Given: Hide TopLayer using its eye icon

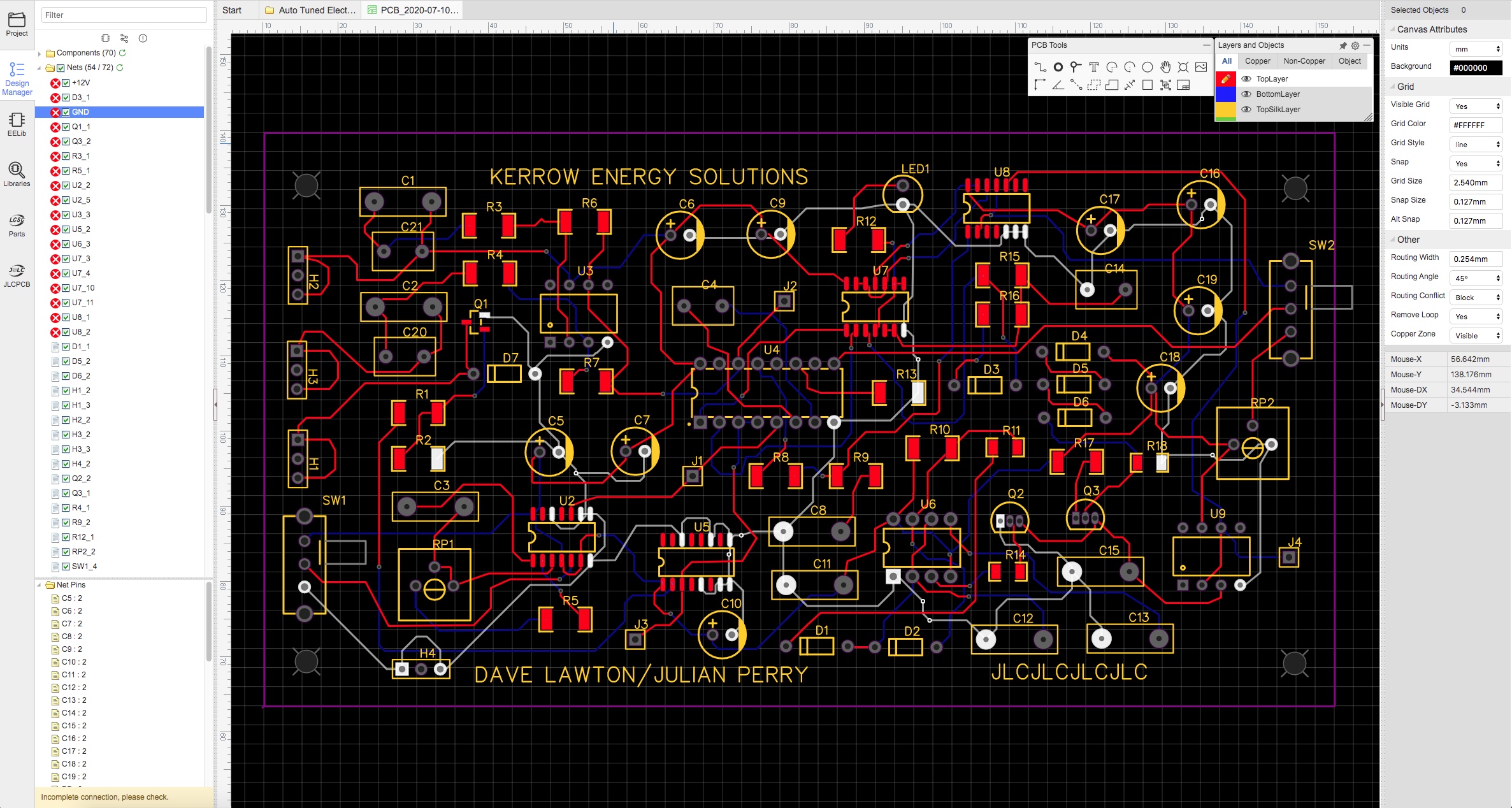Looking at the screenshot, I should point(1246,79).
